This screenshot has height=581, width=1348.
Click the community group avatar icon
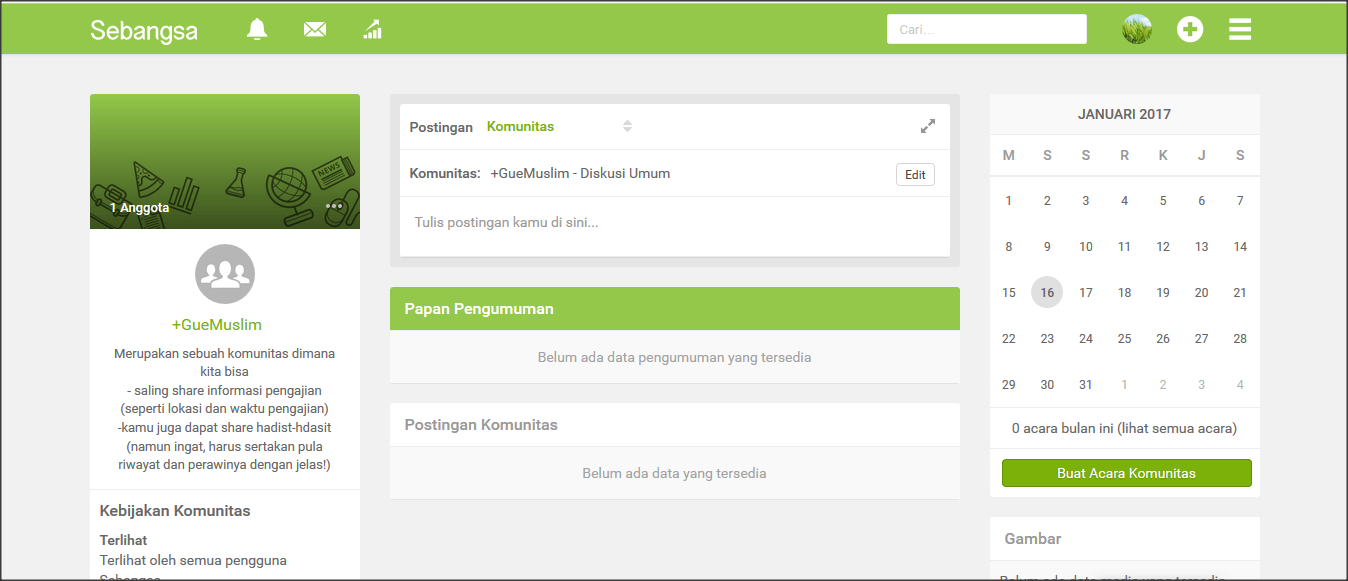pos(224,274)
